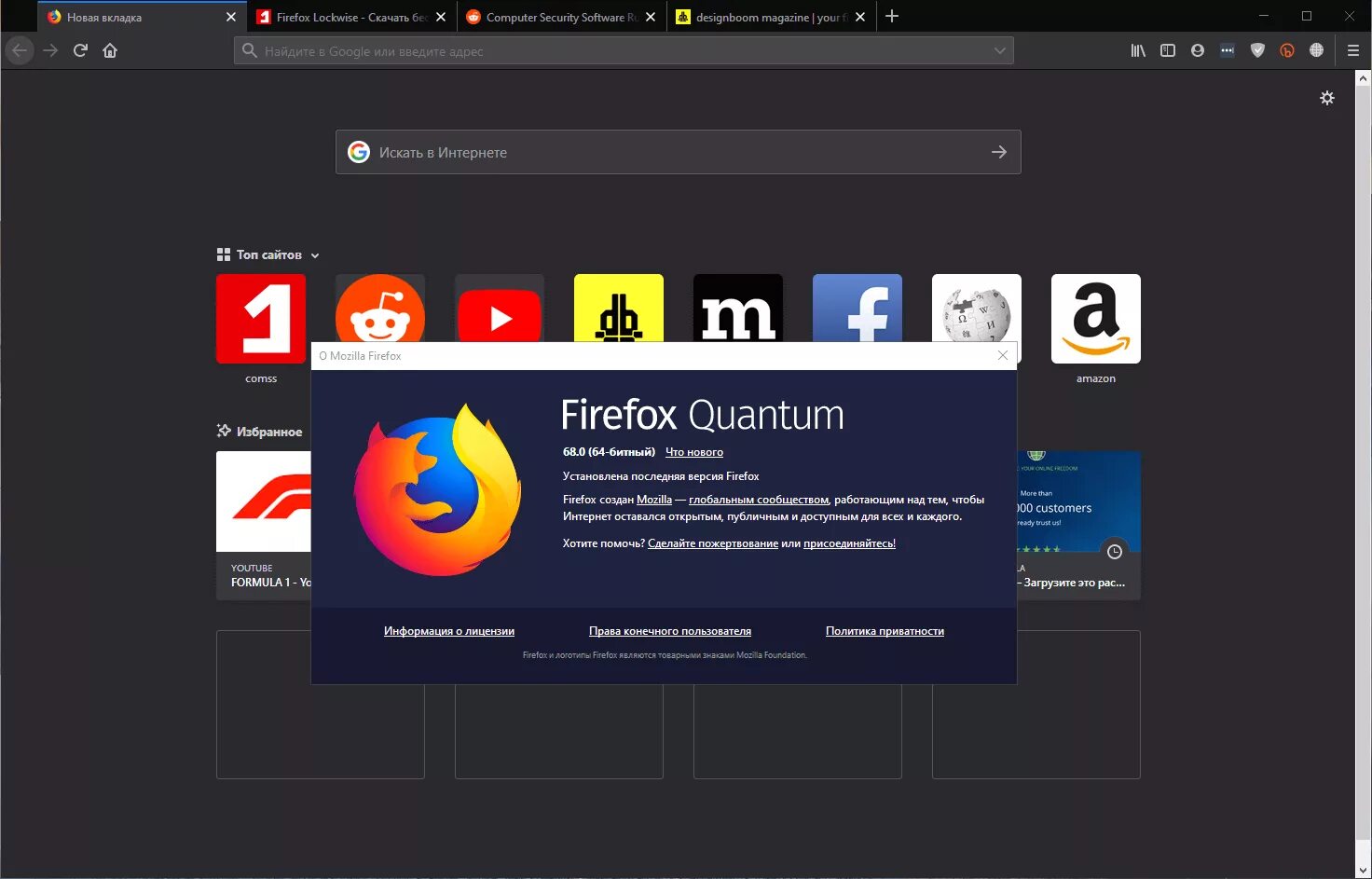Click the shield extension icon in toolbar

pyautogui.click(x=1257, y=50)
